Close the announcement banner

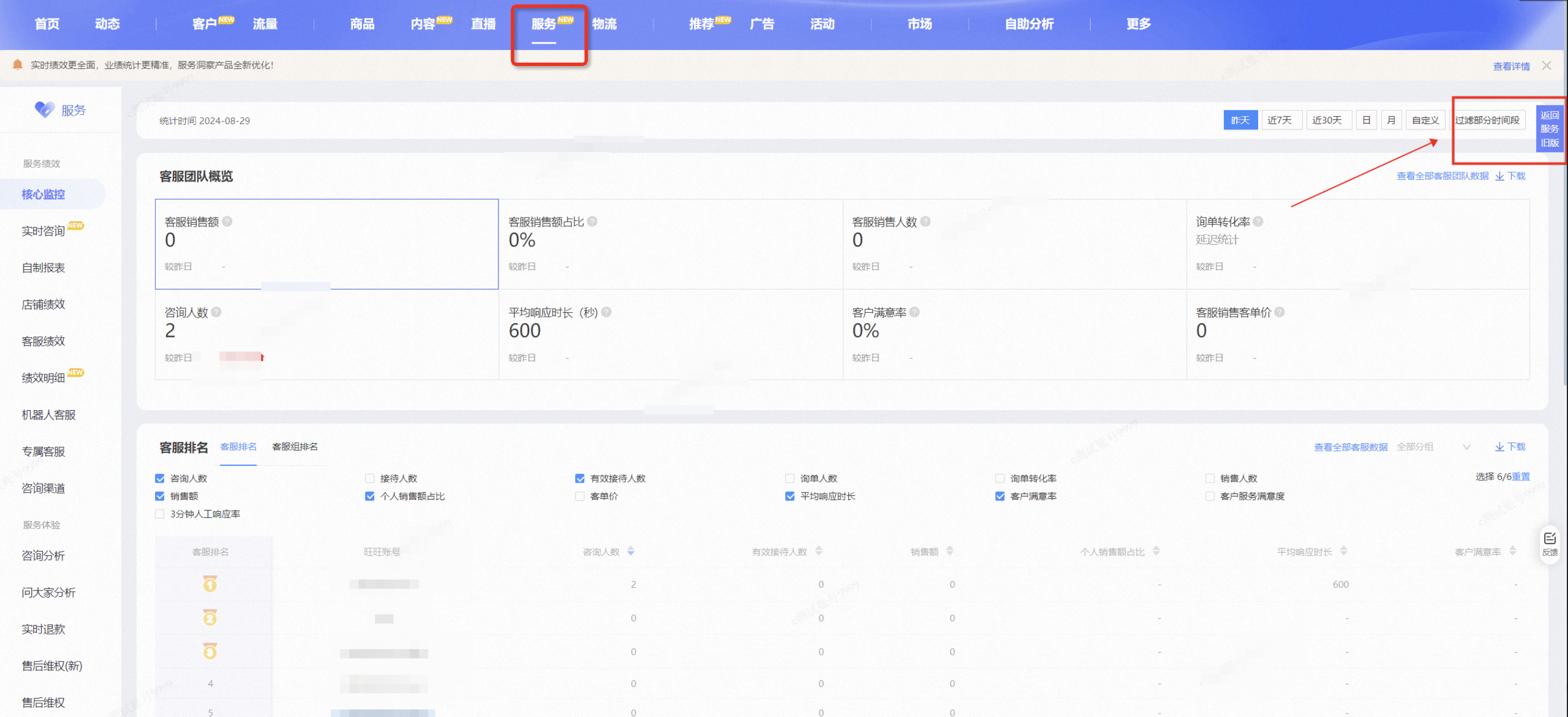pos(1546,65)
